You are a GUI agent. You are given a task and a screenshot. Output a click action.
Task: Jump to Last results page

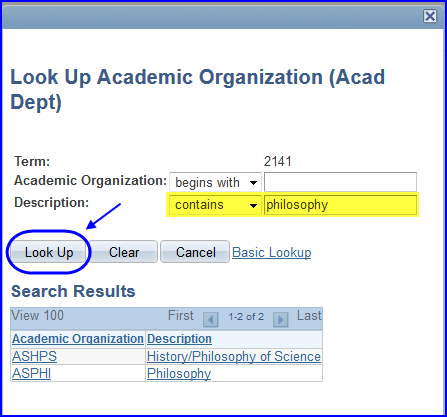[309, 315]
